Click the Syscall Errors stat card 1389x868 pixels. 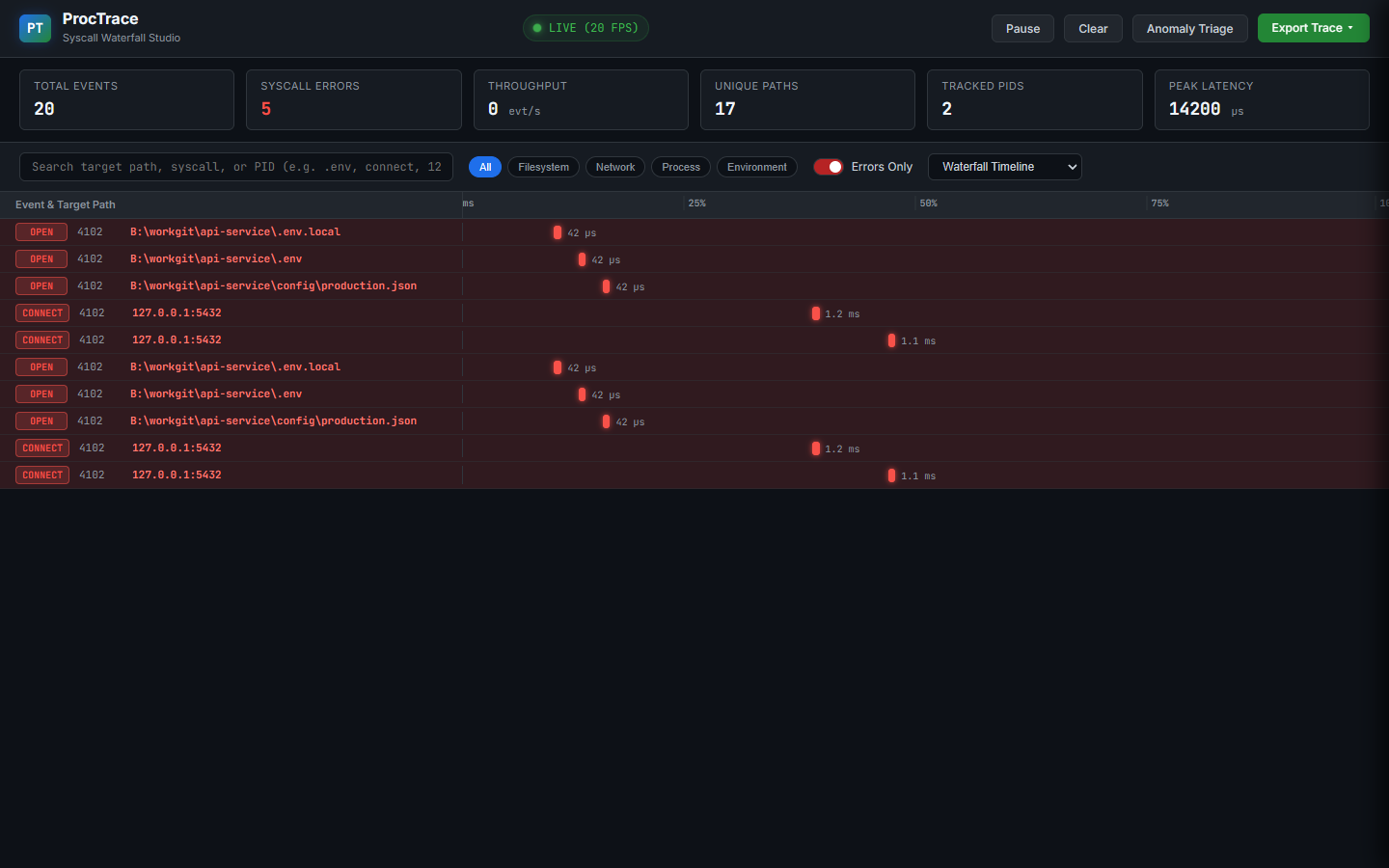click(x=354, y=99)
